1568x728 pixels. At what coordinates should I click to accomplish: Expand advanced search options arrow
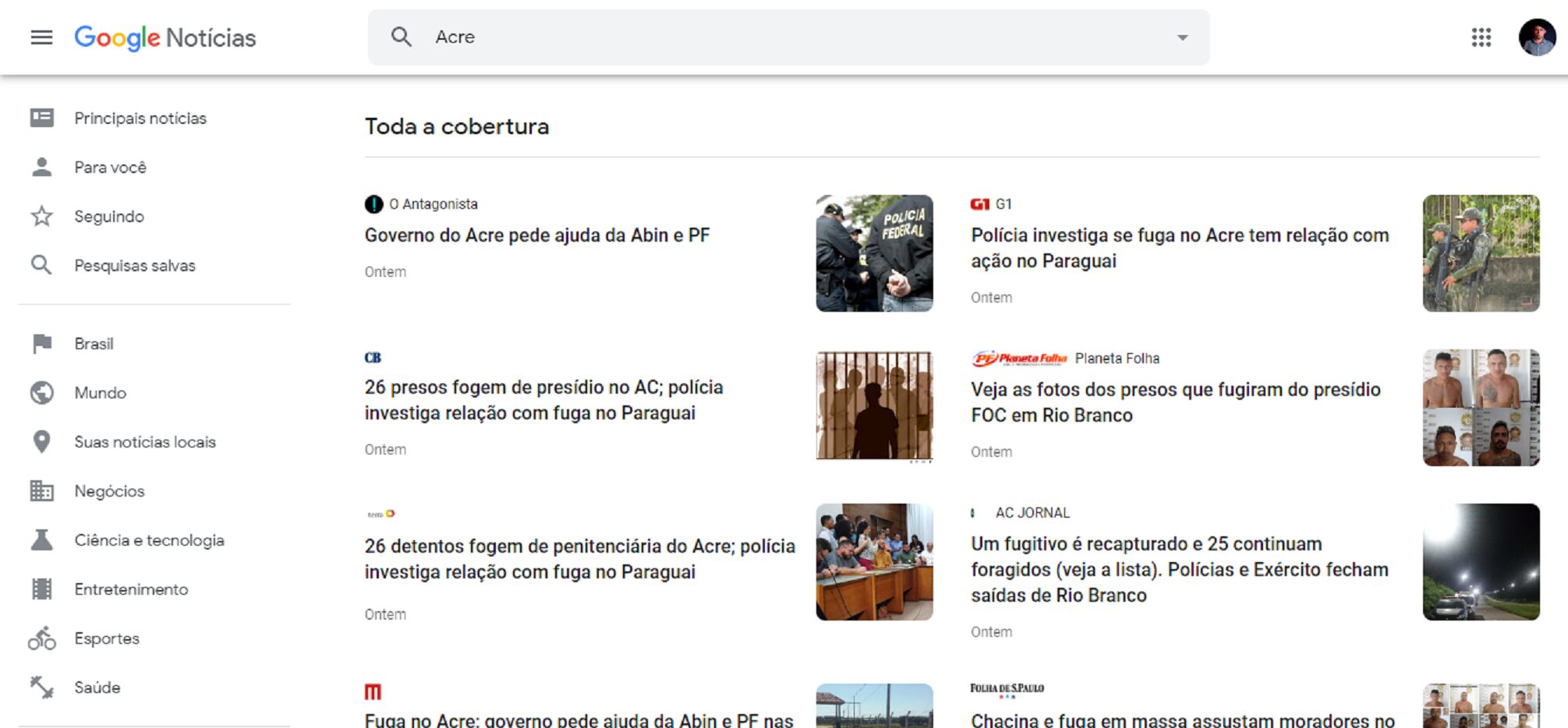(1182, 37)
